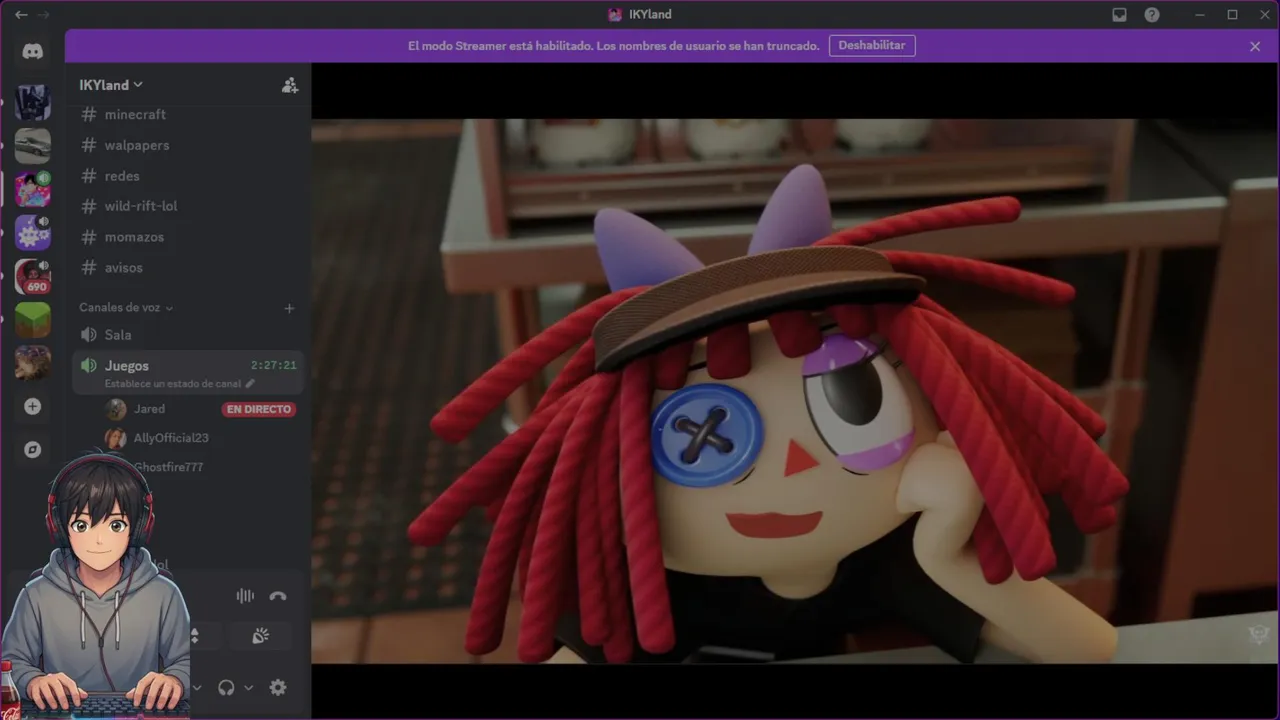This screenshot has width=1280, height=720.
Task: Disconnect from the voice call
Action: (x=278, y=596)
